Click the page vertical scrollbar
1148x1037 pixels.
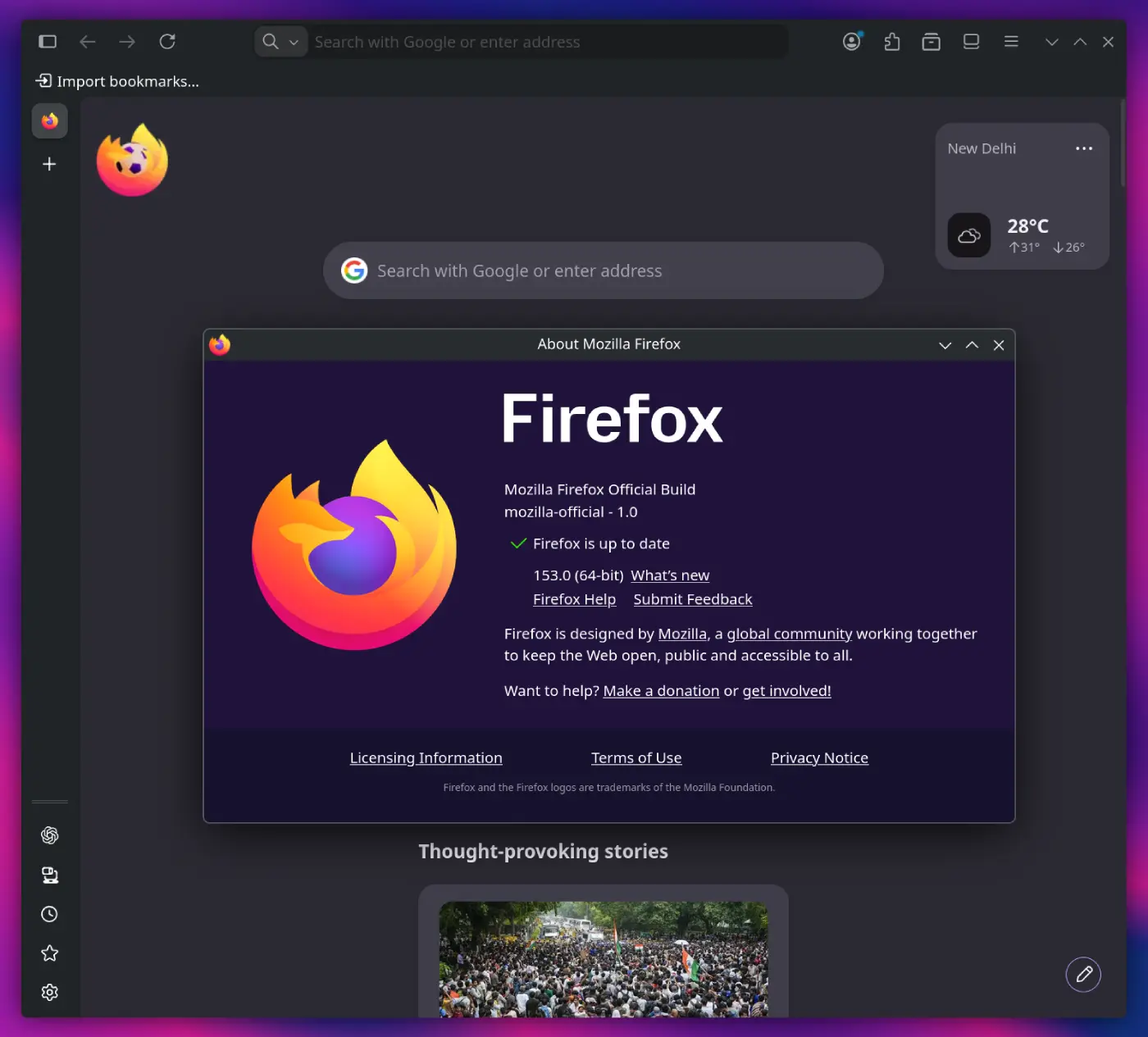pyautogui.click(x=1123, y=143)
